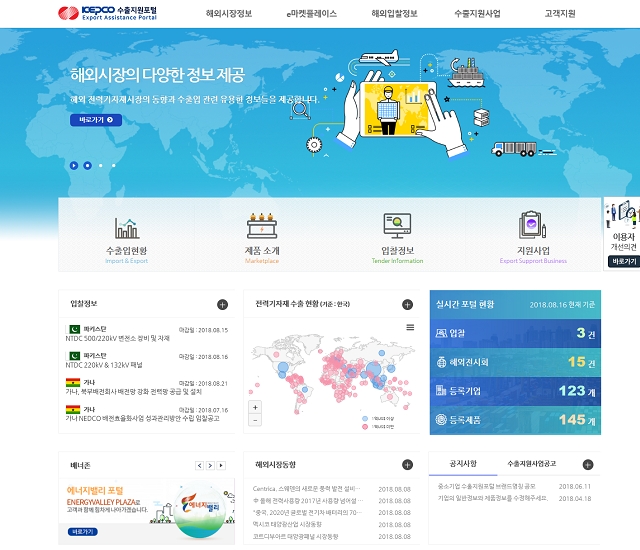Click the KEPCO 수출지원포털 logo
Image resolution: width=640 pixels, height=550 pixels.
pyautogui.click(x=107, y=14)
